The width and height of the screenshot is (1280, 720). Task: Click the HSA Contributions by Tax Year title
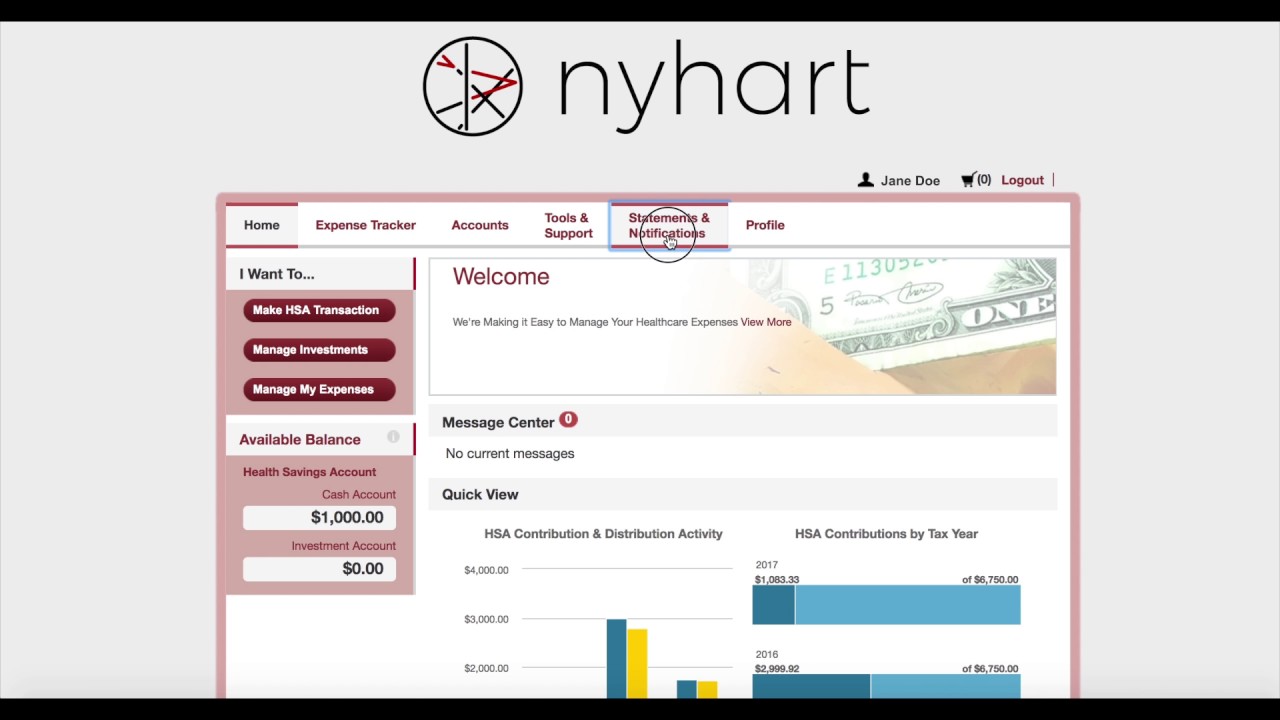coord(886,534)
